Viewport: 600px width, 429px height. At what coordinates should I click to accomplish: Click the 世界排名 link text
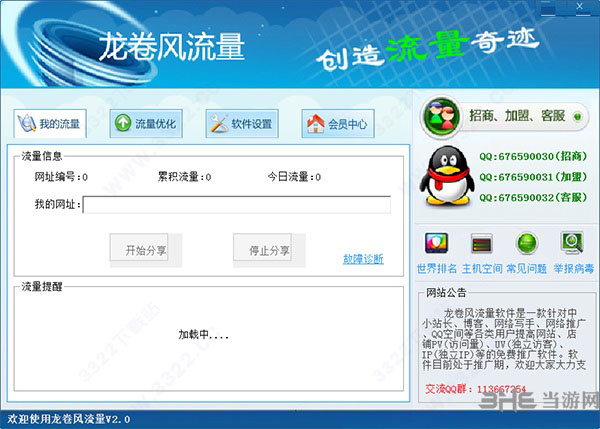[x=437, y=269]
